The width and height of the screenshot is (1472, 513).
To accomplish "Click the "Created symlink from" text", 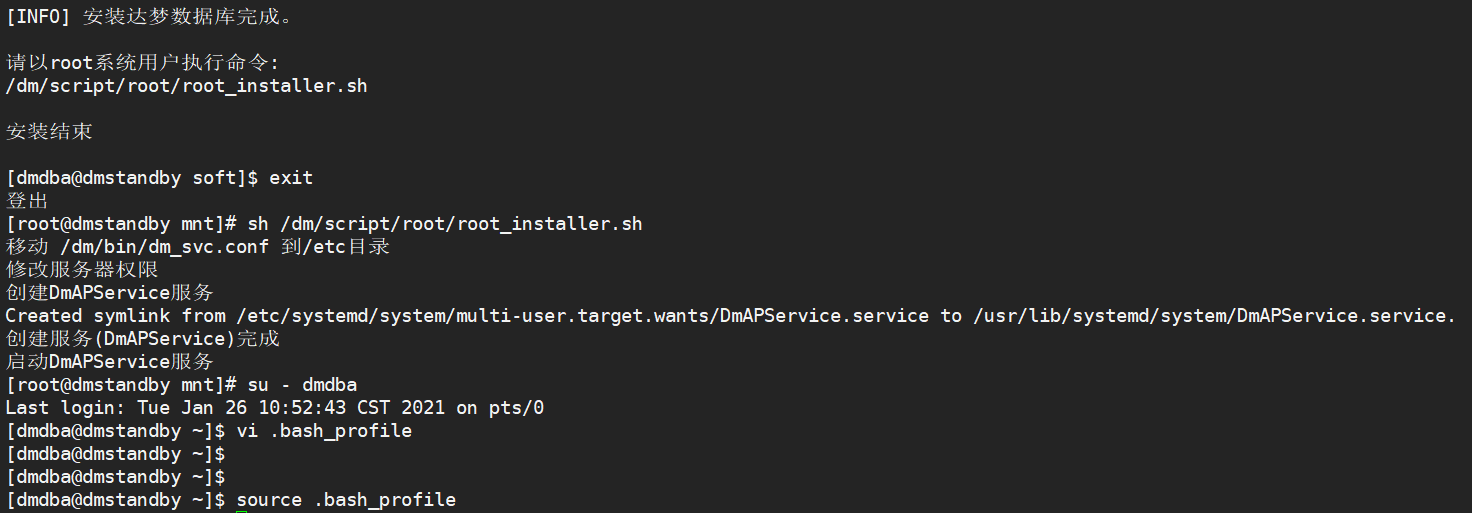I will [115, 316].
